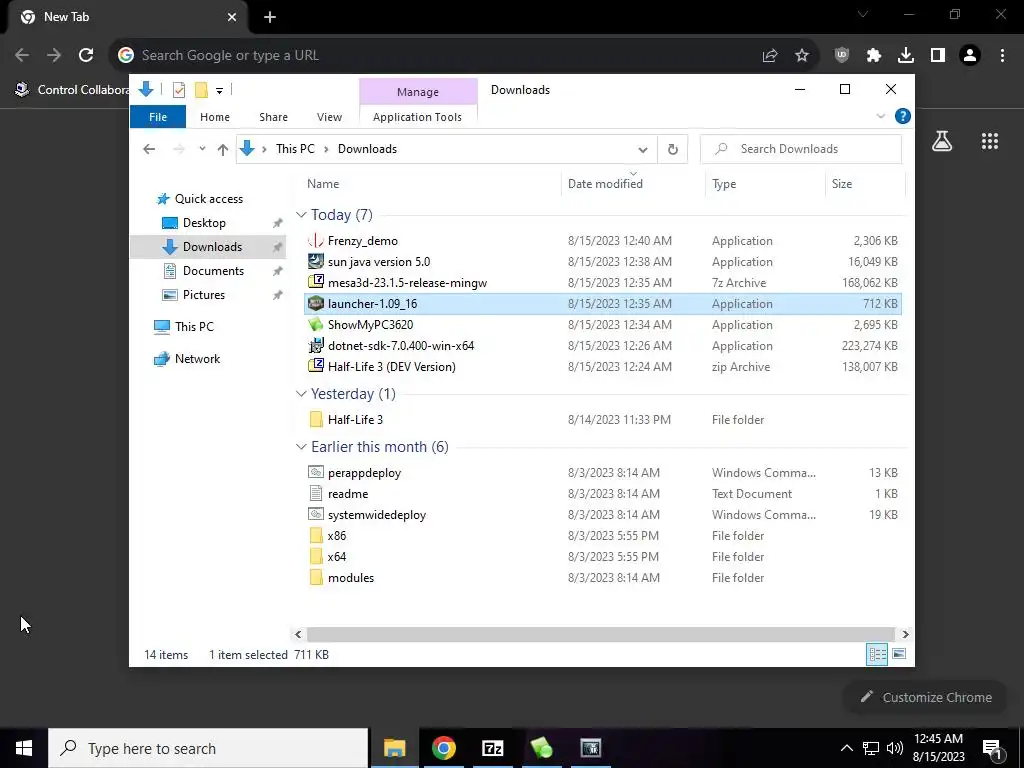Switch to large icons view mode
The image size is (1024, 768).
899,654
